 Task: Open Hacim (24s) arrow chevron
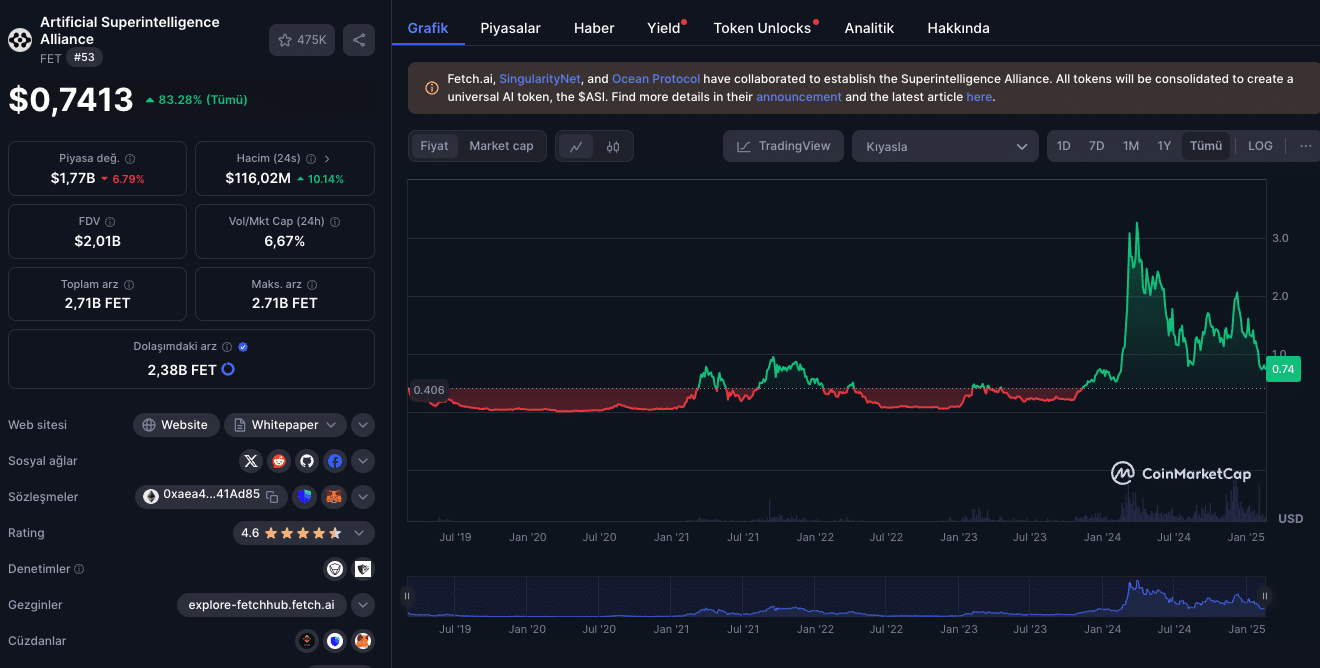(x=327, y=159)
